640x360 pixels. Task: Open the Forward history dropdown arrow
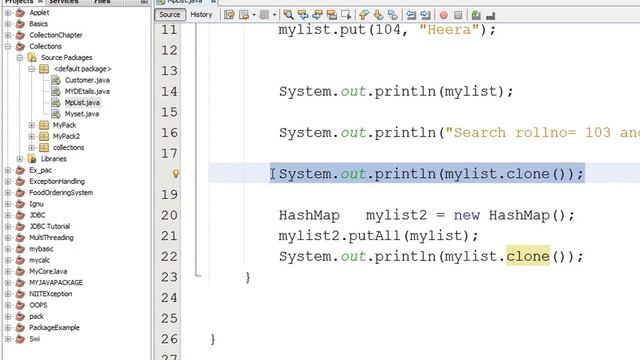[x=274, y=15]
